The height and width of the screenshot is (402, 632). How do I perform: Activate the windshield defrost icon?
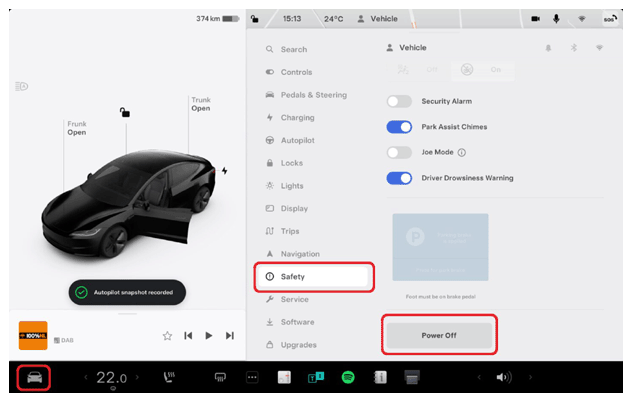point(220,377)
